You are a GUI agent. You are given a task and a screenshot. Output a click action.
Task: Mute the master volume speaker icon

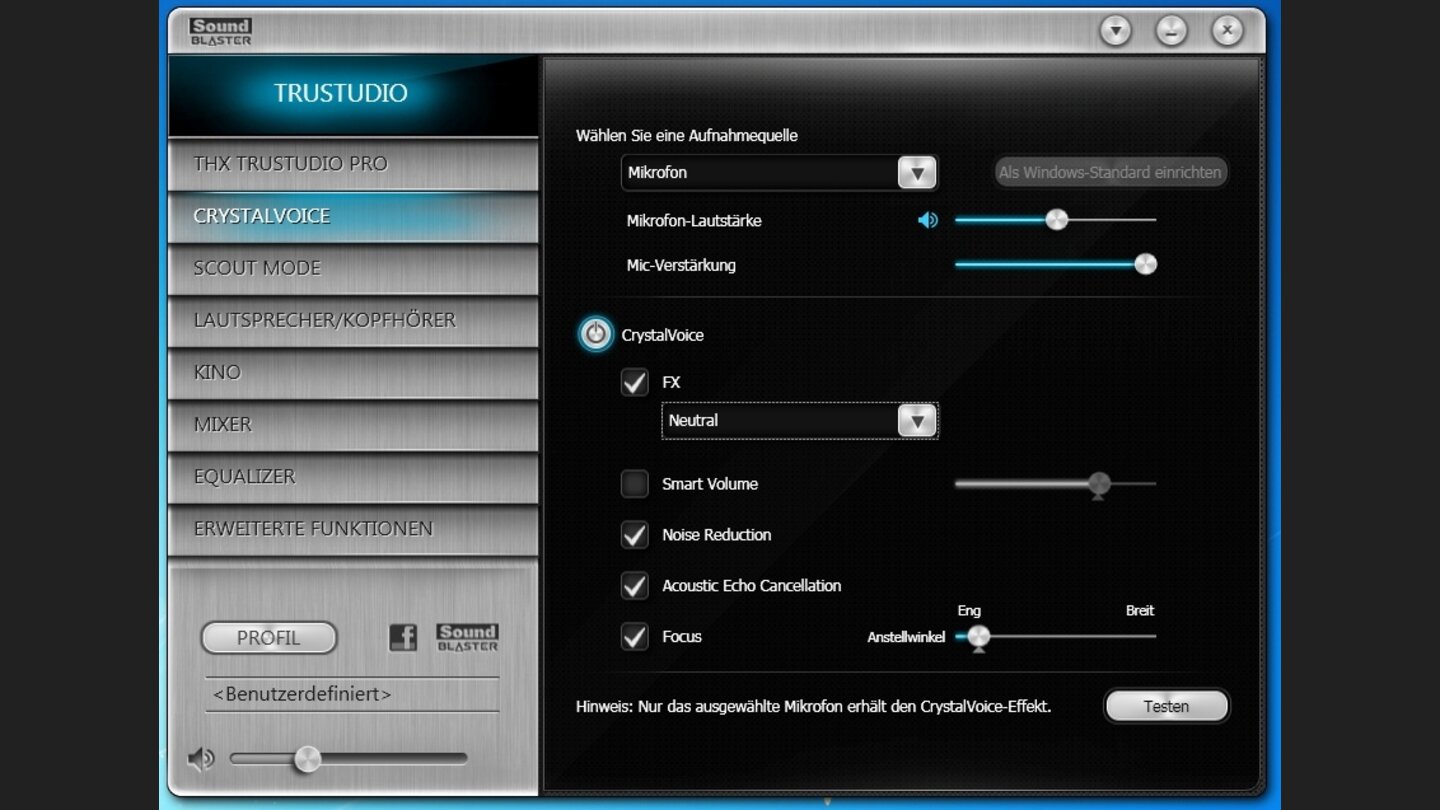coord(201,760)
